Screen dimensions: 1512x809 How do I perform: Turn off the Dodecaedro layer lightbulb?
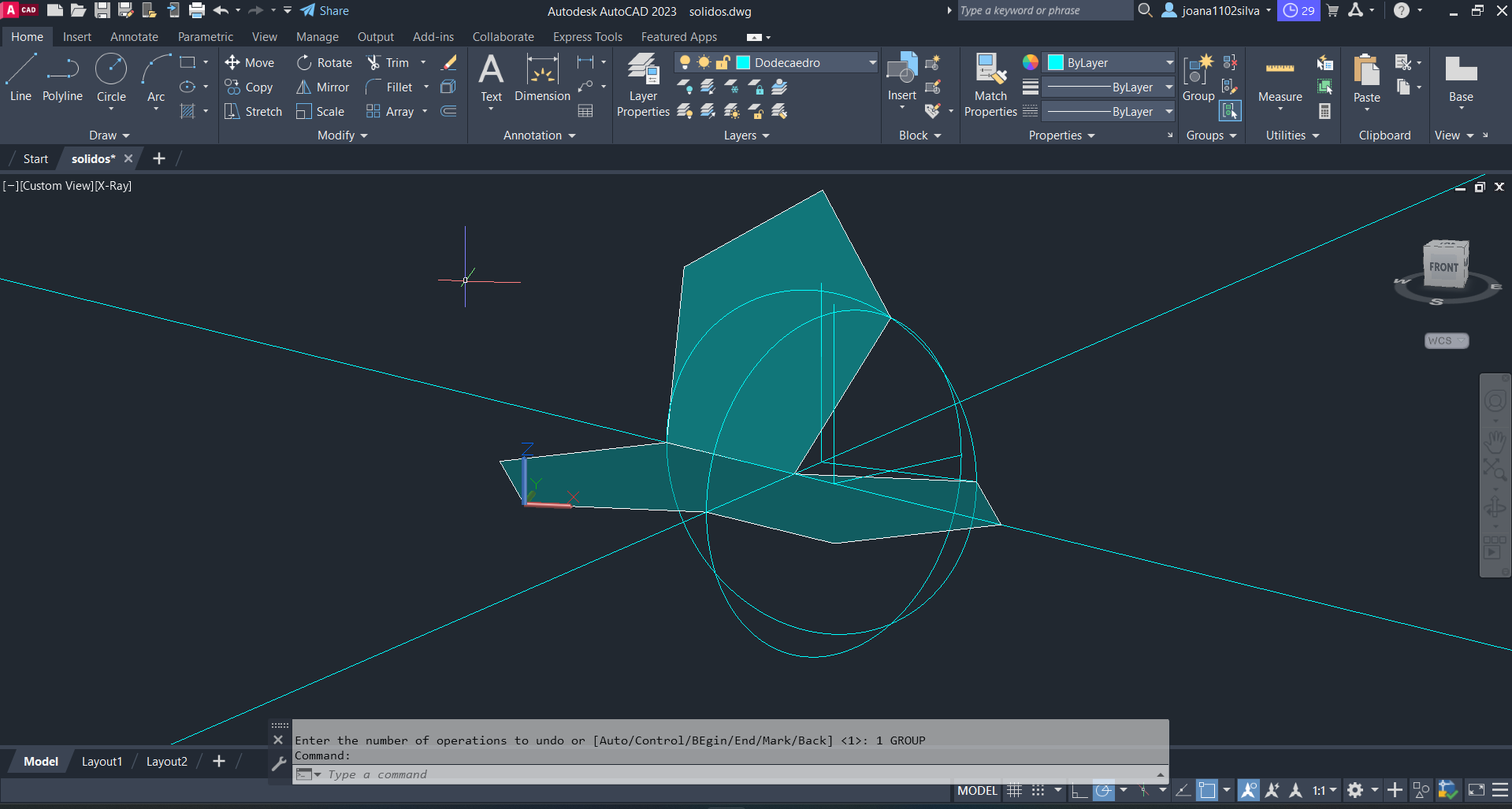(685, 63)
